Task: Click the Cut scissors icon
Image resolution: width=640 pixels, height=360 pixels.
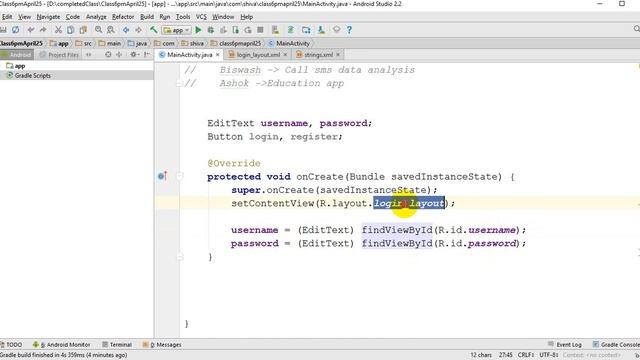Action: (58, 30)
